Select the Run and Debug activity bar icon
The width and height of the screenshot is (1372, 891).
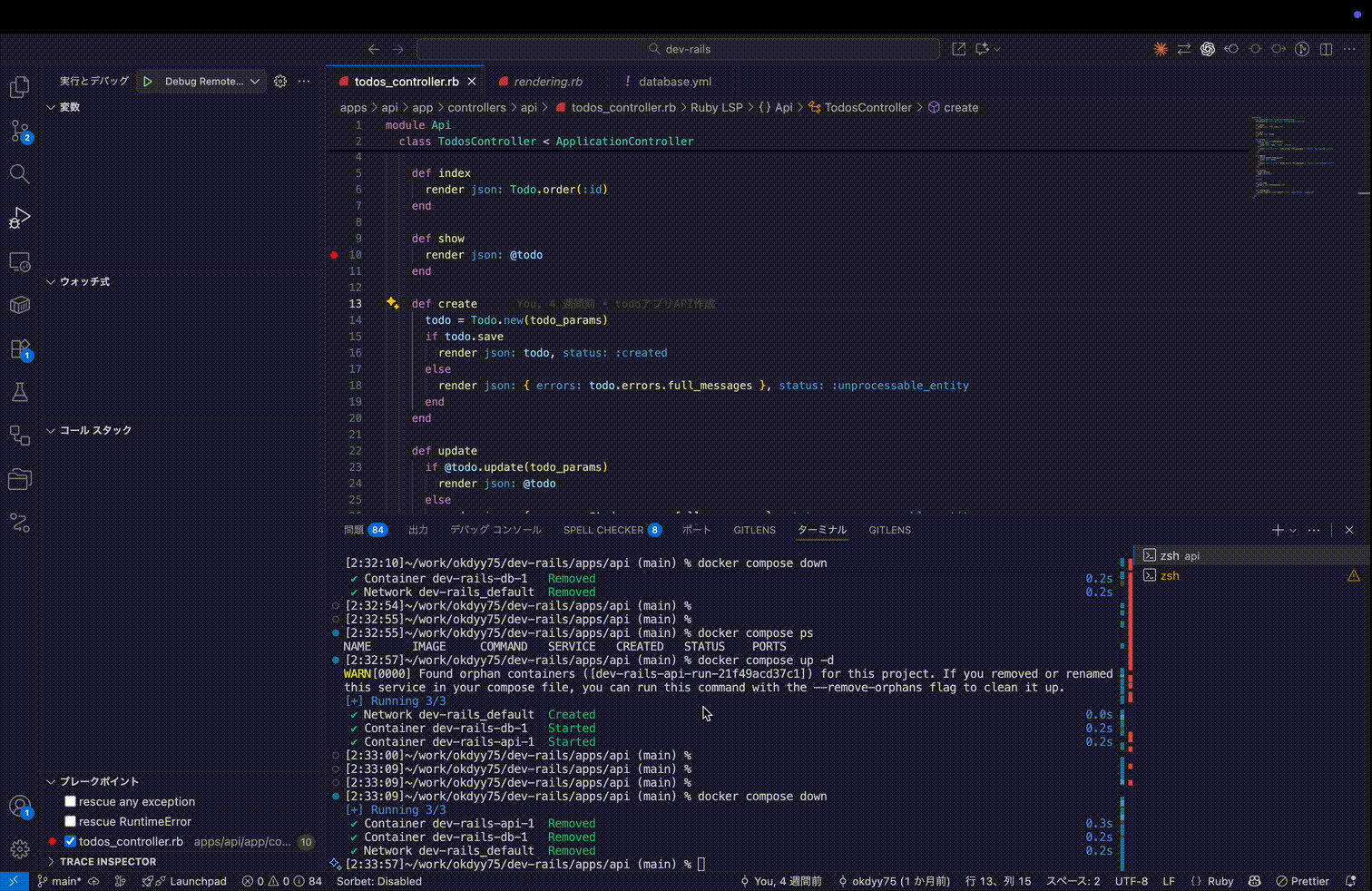(x=20, y=217)
